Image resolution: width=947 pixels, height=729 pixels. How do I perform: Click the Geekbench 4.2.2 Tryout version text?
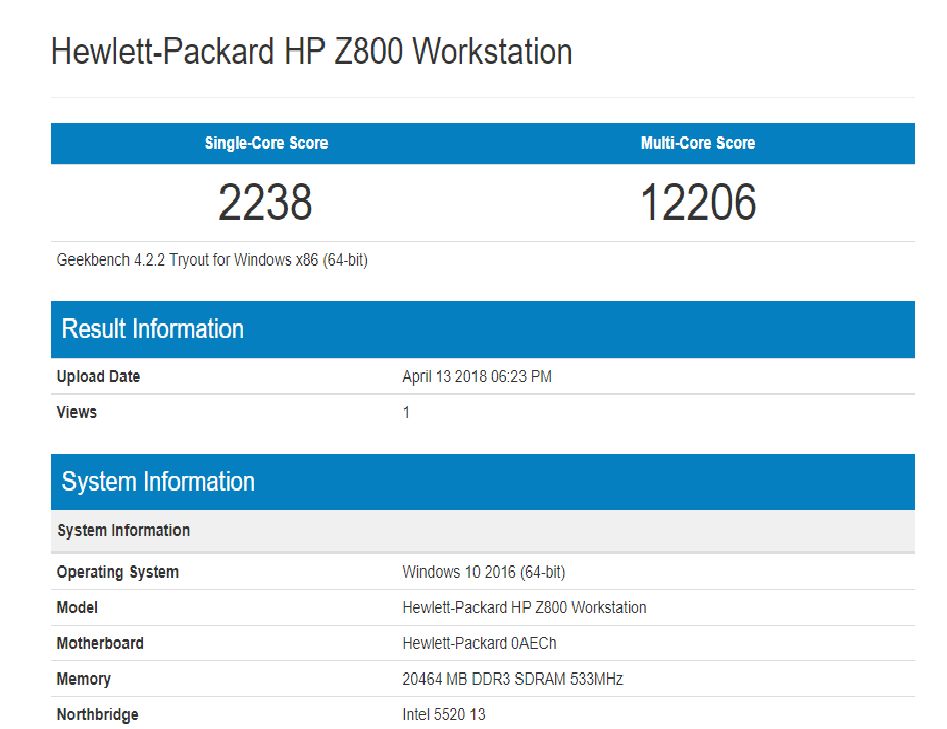[x=212, y=261]
